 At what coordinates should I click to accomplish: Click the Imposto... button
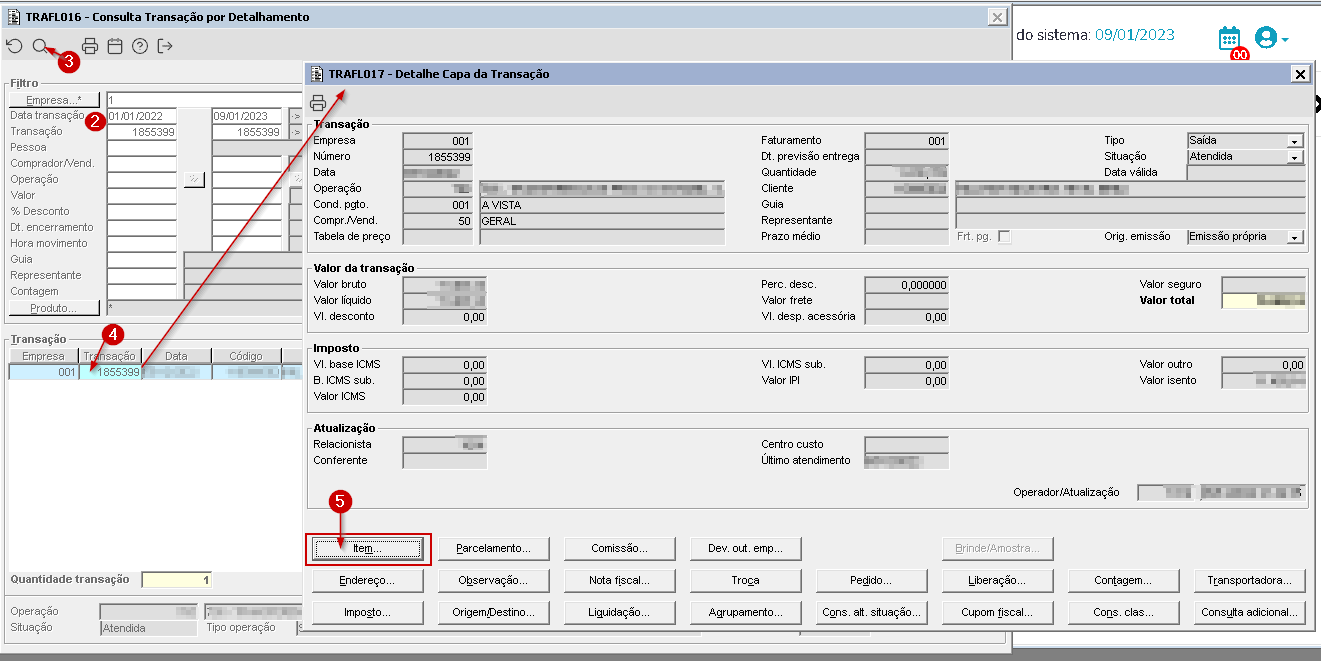click(368, 612)
